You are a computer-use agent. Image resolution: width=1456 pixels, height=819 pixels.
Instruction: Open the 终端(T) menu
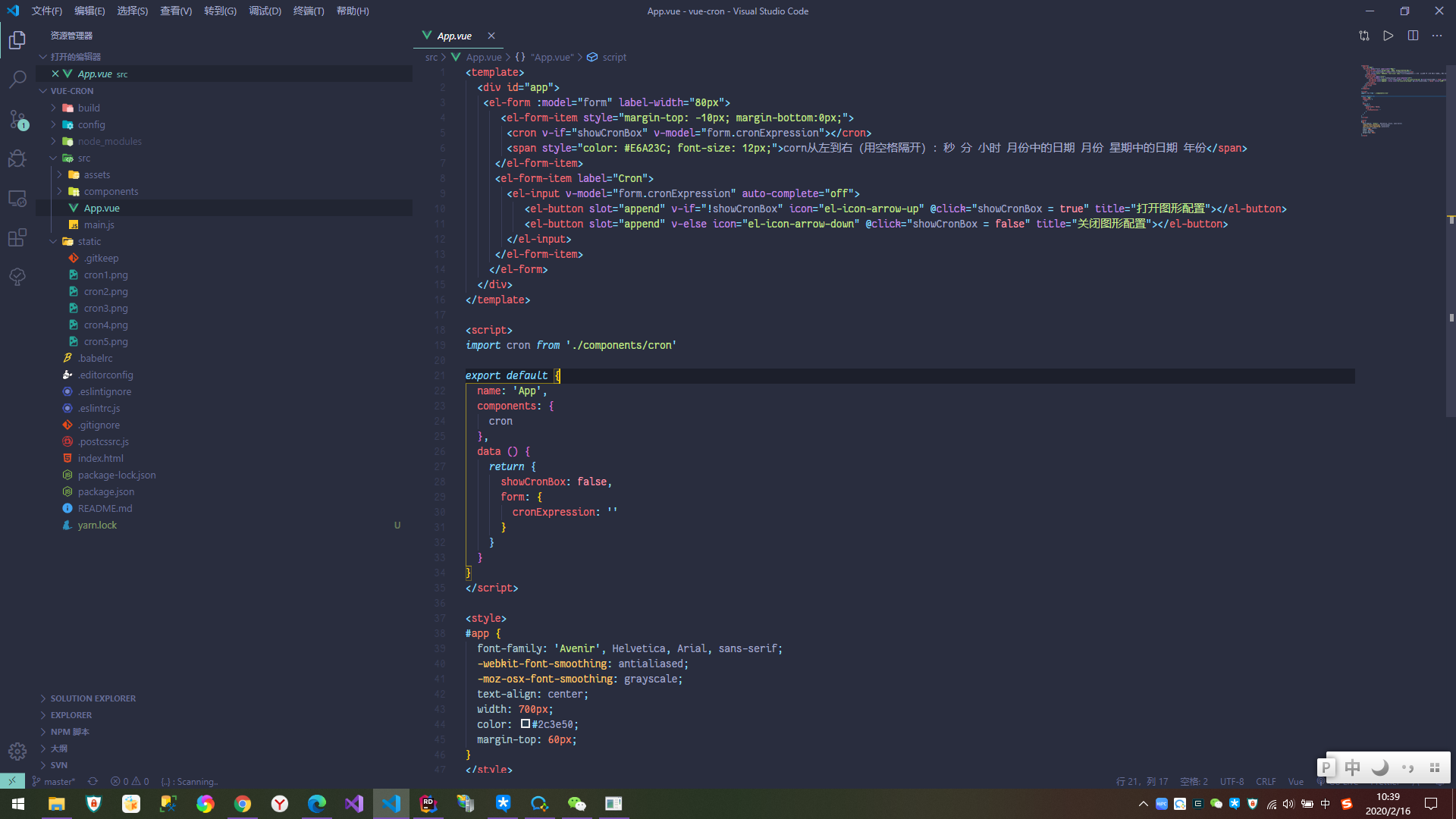[x=308, y=11]
